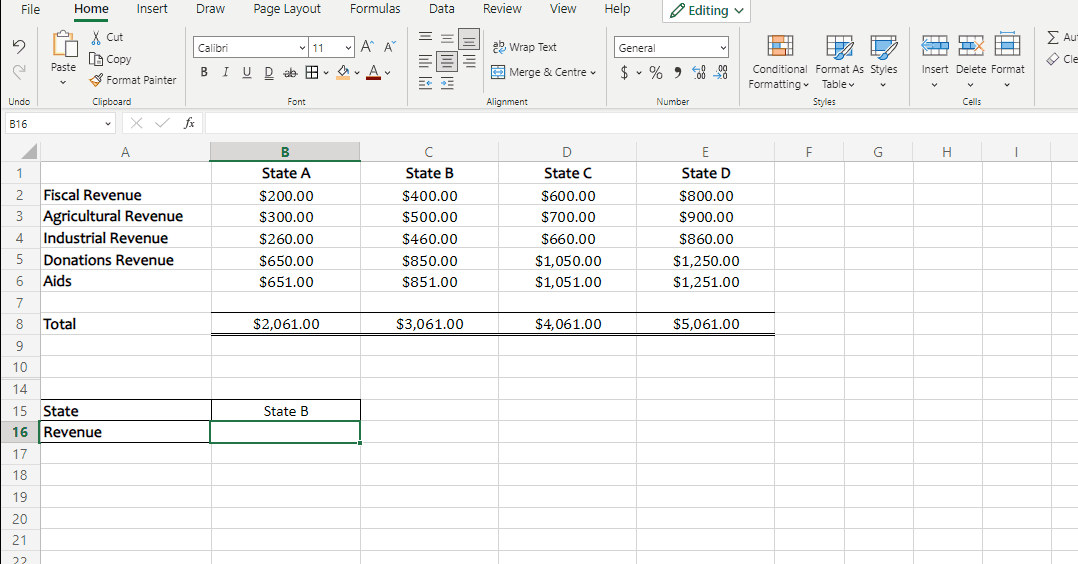The image size is (1078, 564).
Task: Click the accounting dollar format icon
Action: click(624, 72)
